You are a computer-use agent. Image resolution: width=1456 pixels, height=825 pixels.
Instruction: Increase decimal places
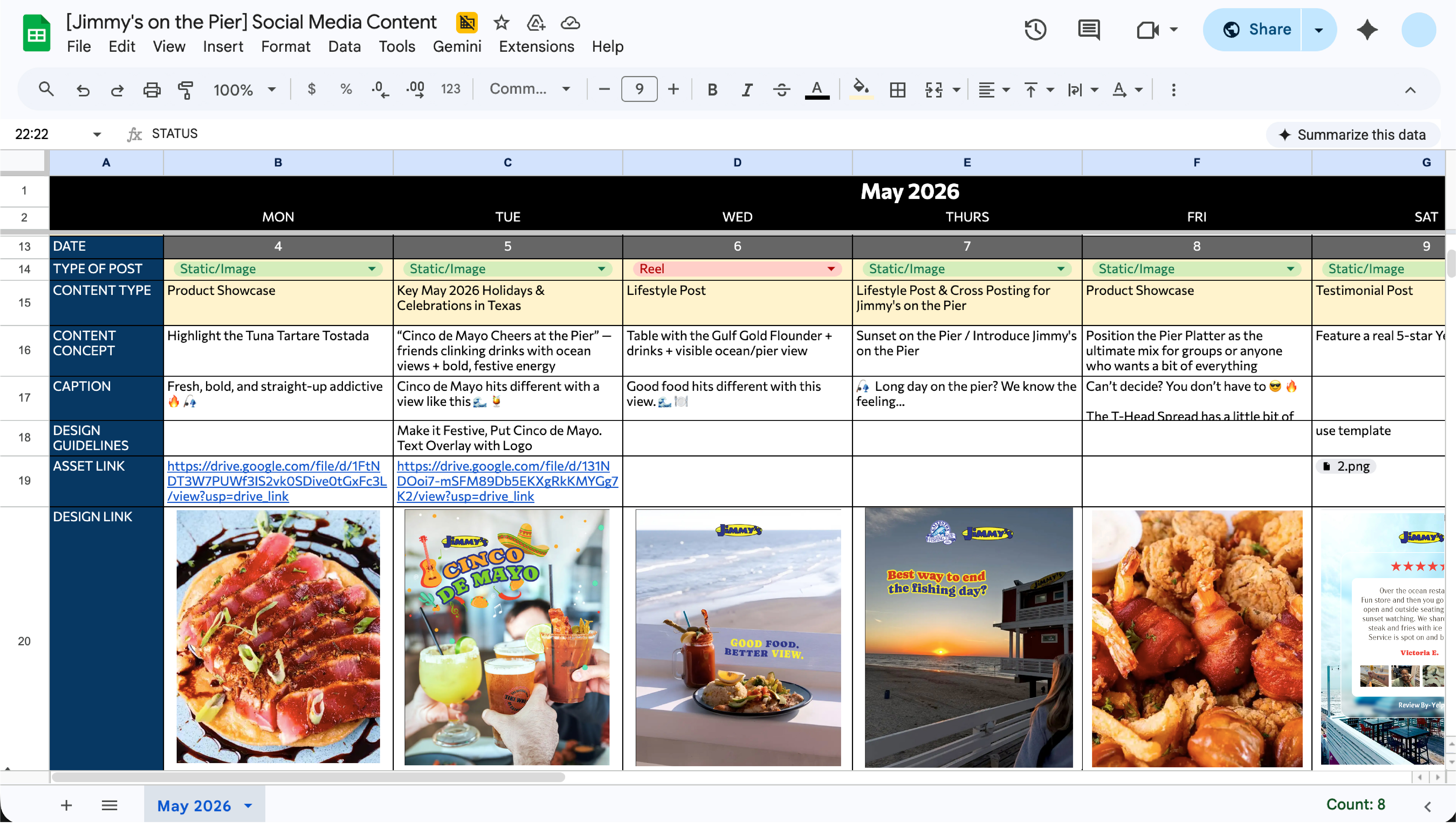415,90
